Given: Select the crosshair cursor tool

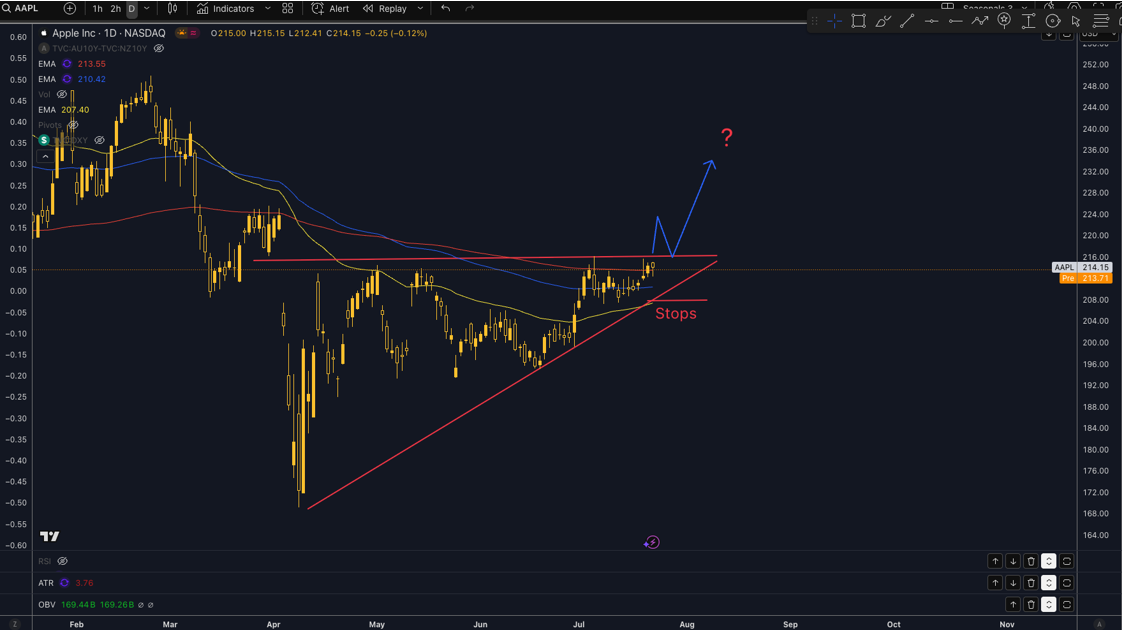Looking at the screenshot, I should (834, 21).
